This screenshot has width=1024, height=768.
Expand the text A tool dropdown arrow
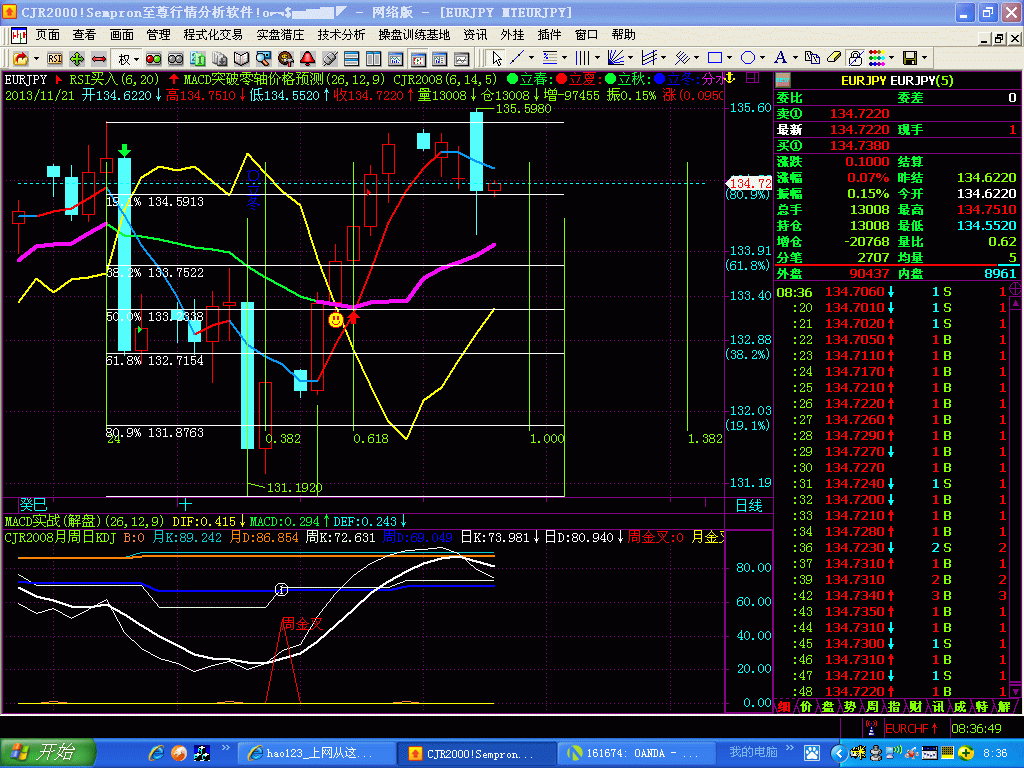click(x=795, y=59)
